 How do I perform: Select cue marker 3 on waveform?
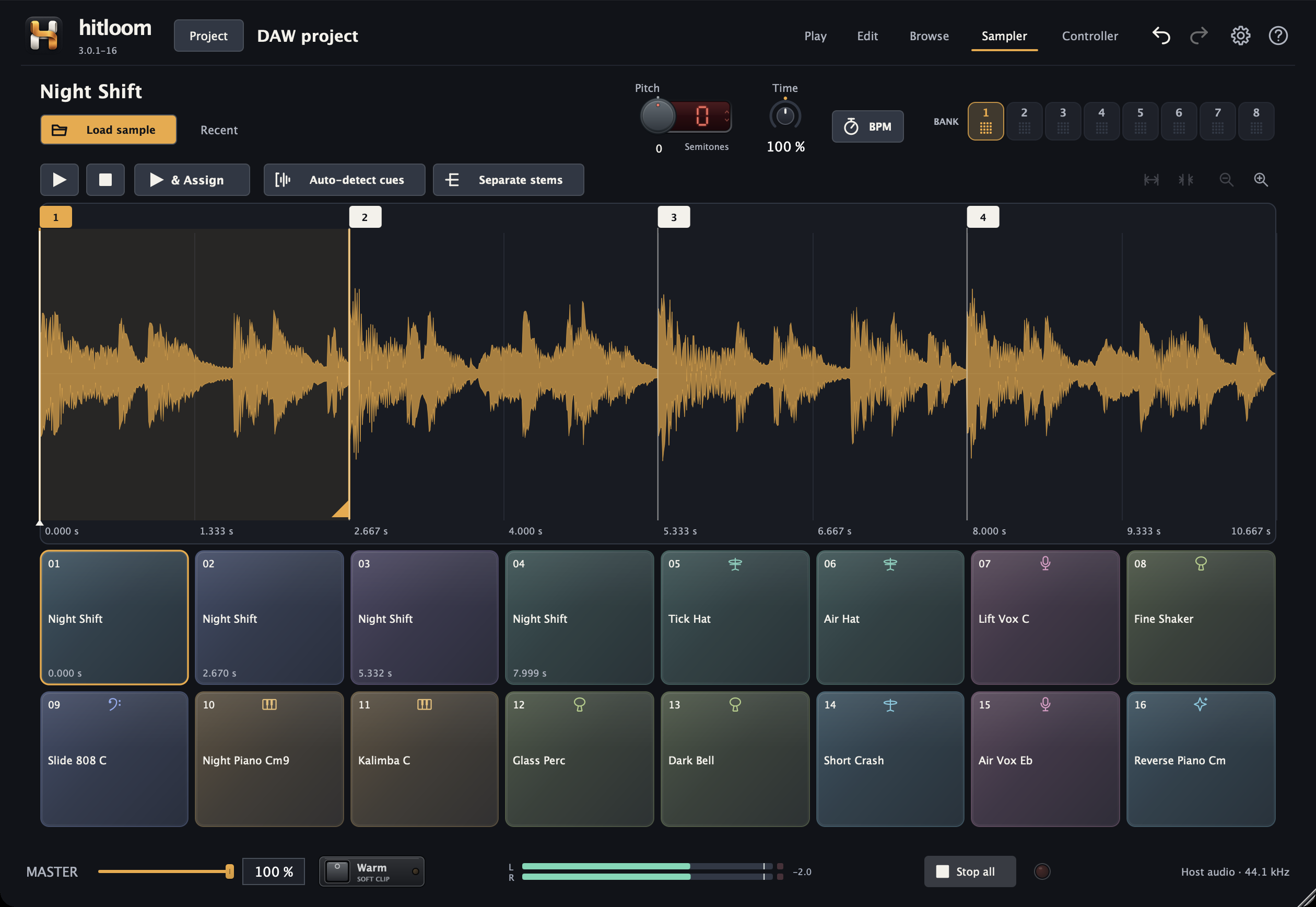674,217
